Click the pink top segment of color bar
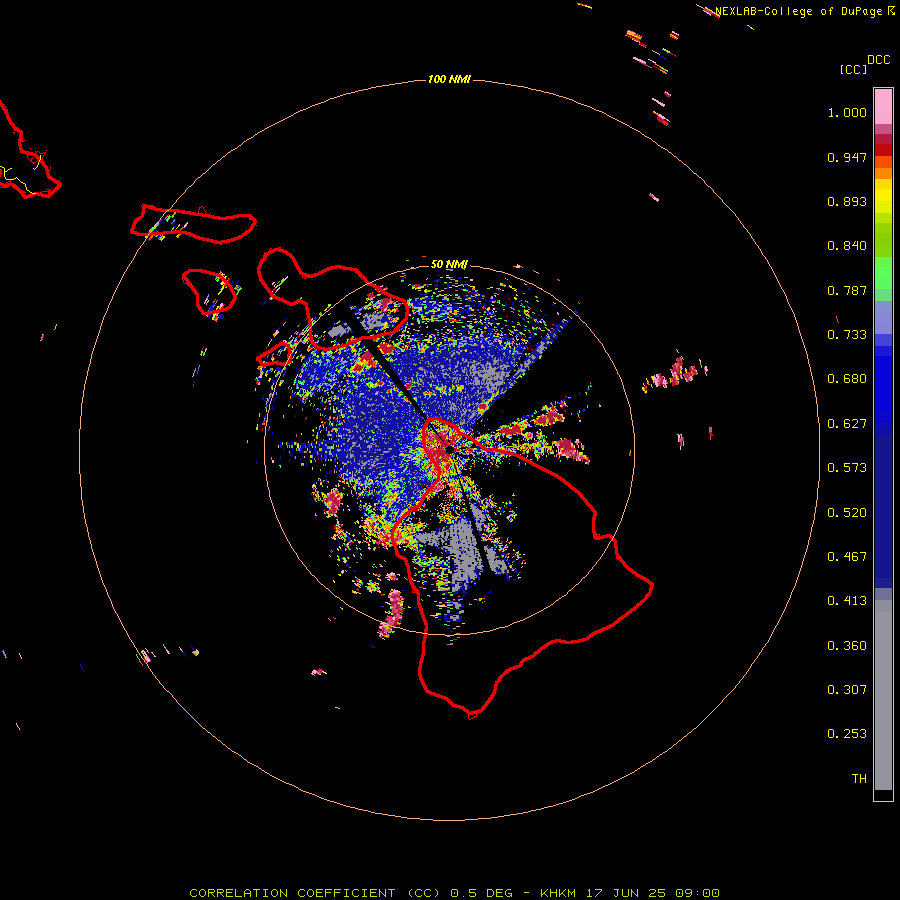Screen dimensions: 900x900 (x=883, y=107)
